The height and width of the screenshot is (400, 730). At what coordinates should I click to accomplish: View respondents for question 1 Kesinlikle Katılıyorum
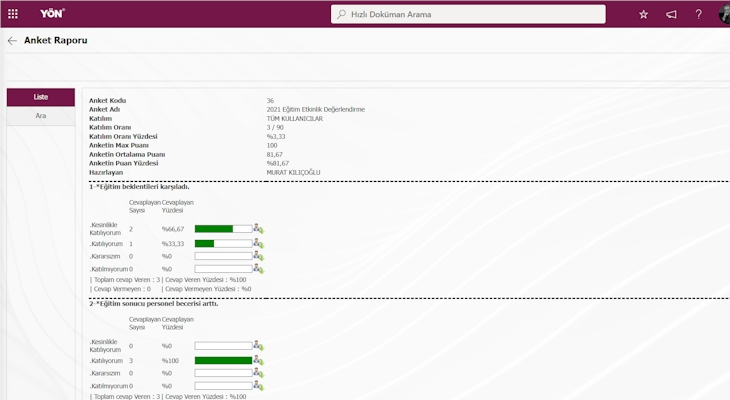258,229
